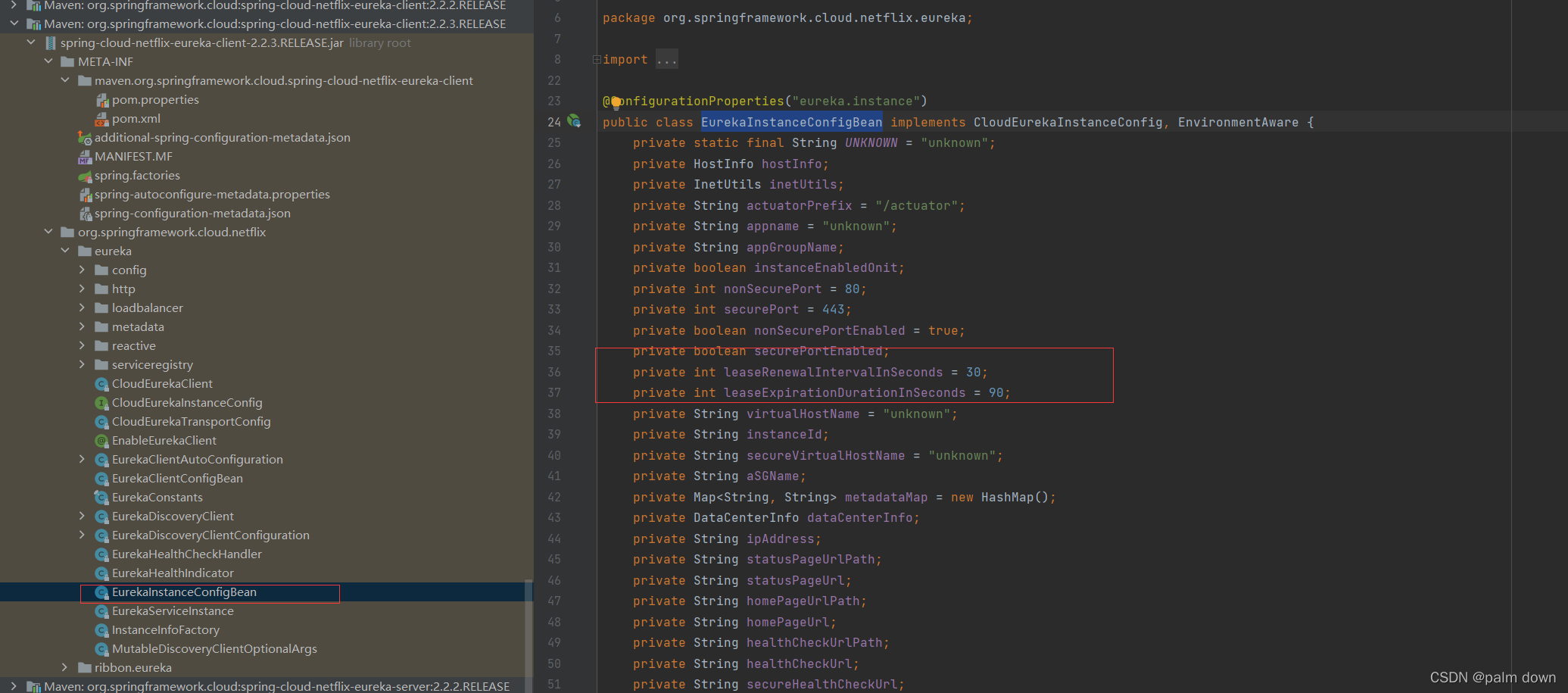Click the EurekaClientAutoConfiguration class icon

[101, 460]
